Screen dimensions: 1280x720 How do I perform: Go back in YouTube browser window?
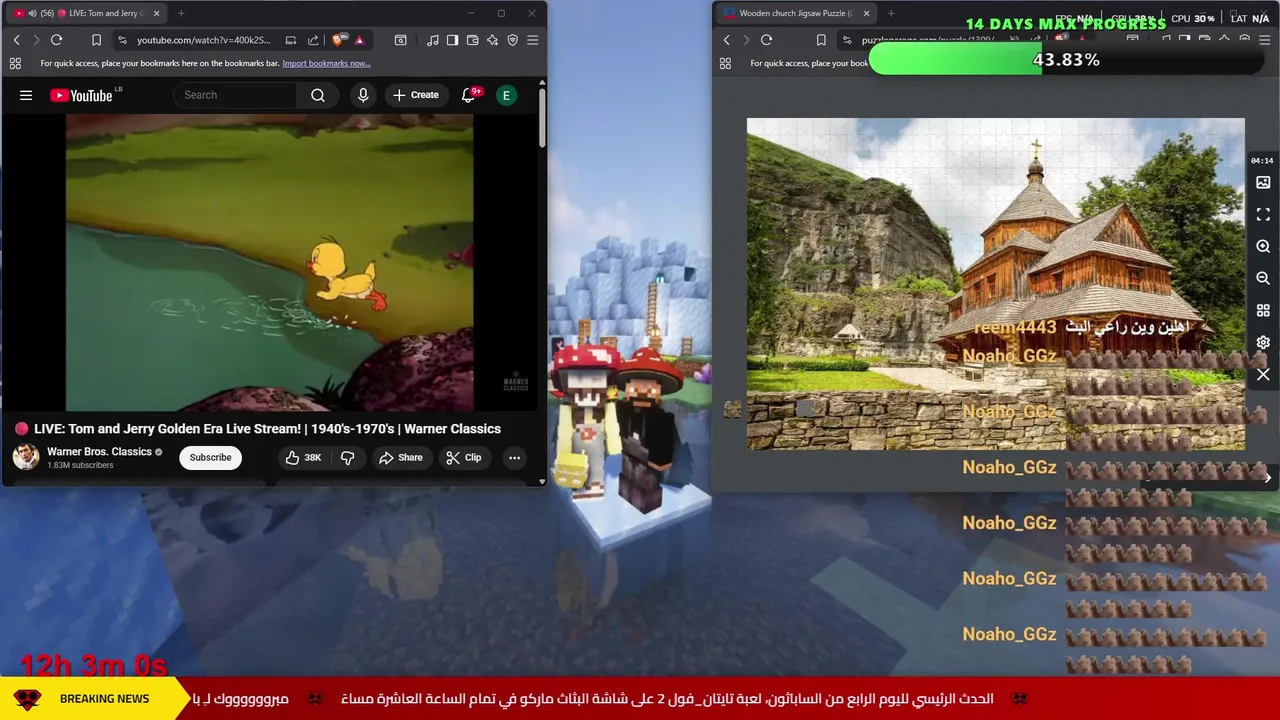(x=16, y=40)
